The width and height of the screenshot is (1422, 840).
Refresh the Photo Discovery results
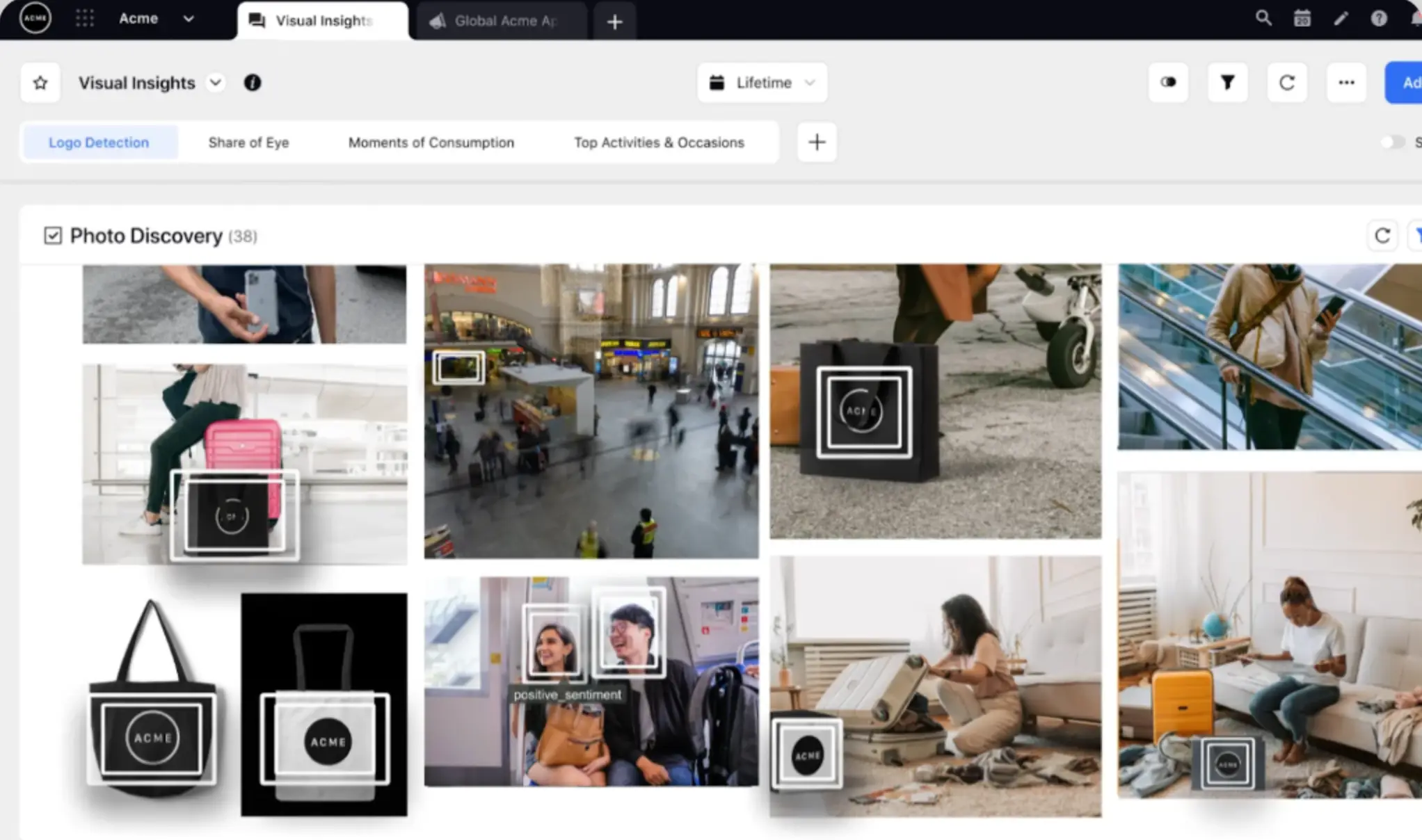1383,235
